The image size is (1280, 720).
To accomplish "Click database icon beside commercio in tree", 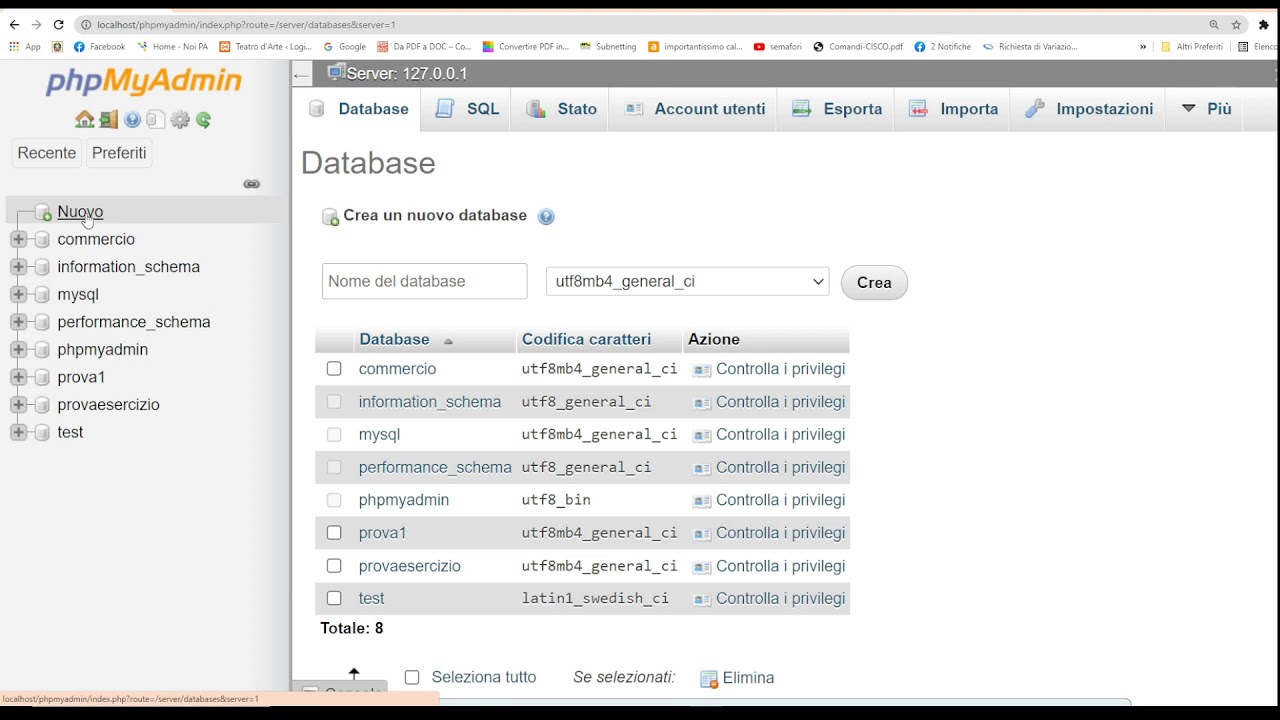I will (x=42, y=240).
